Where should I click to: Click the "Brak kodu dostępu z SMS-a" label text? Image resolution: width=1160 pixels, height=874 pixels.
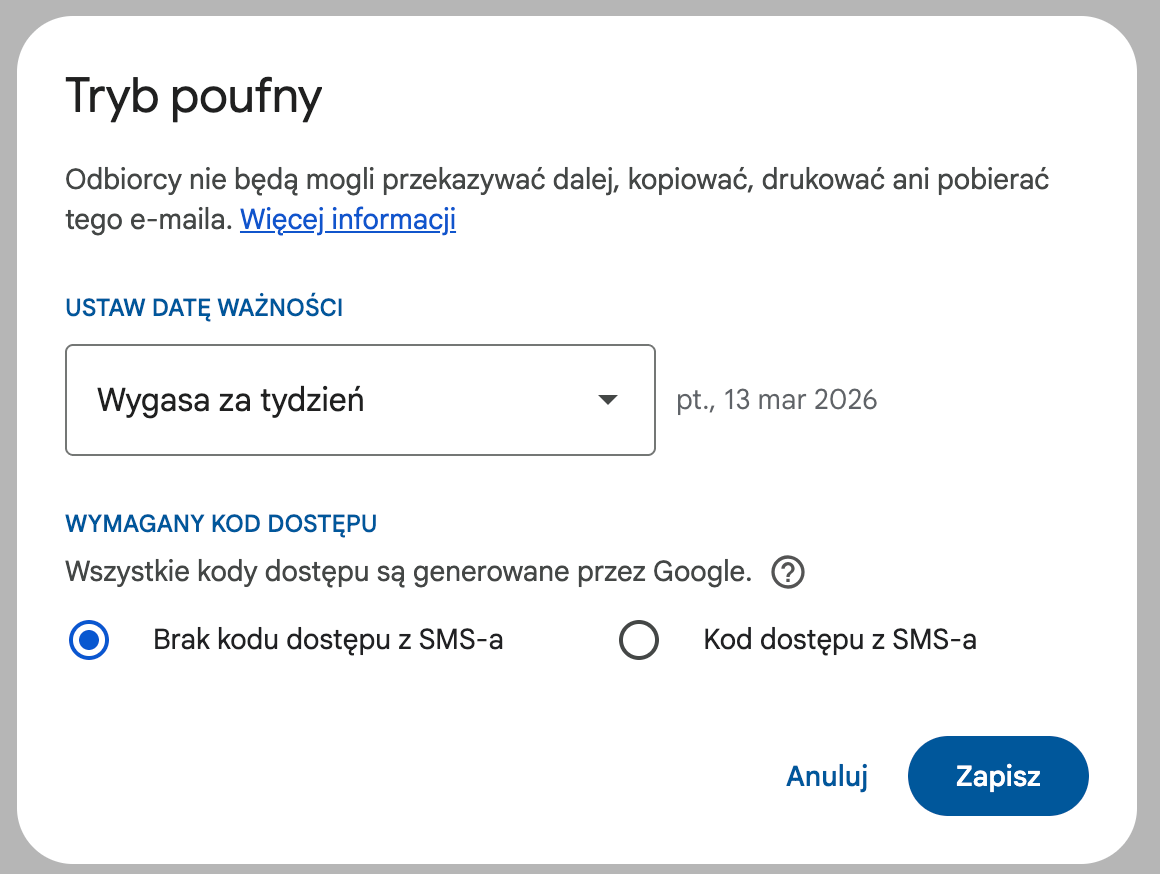pos(328,640)
